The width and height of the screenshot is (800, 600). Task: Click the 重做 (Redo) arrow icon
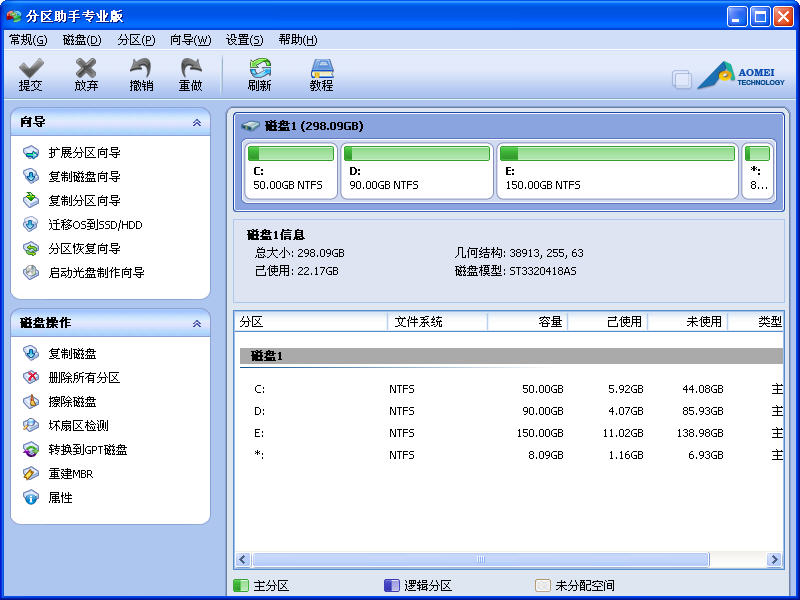[x=191, y=68]
